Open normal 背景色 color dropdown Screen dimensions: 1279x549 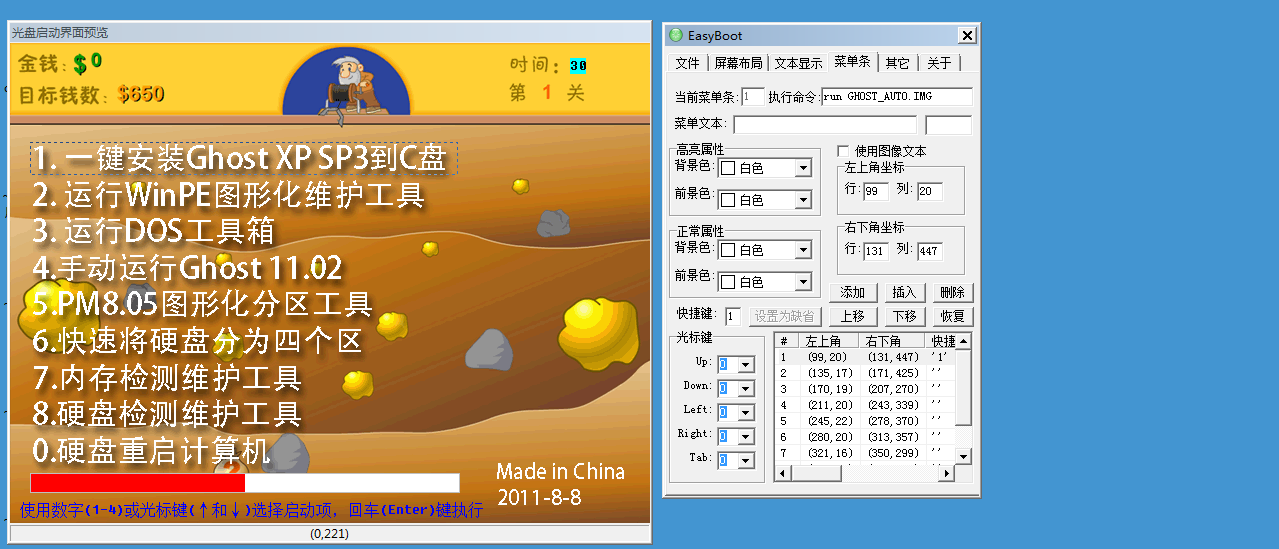(803, 250)
